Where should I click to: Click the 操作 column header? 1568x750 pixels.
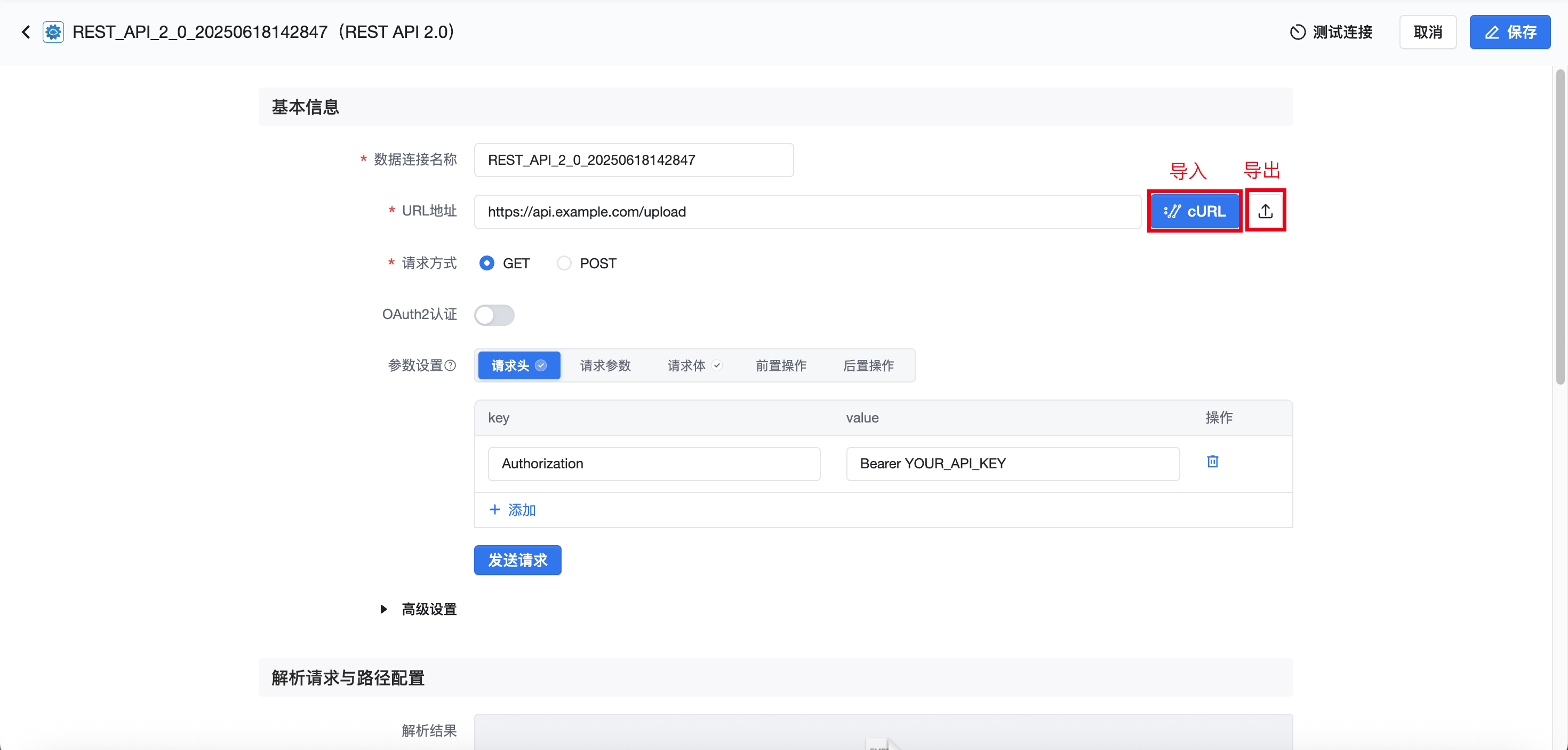click(1219, 418)
